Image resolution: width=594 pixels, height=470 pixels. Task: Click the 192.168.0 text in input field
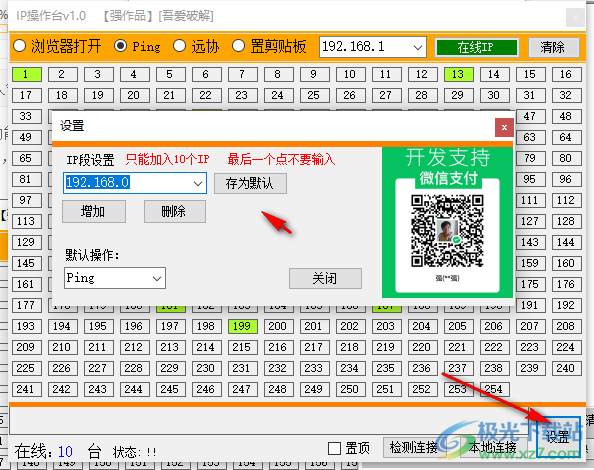pyautogui.click(x=98, y=183)
